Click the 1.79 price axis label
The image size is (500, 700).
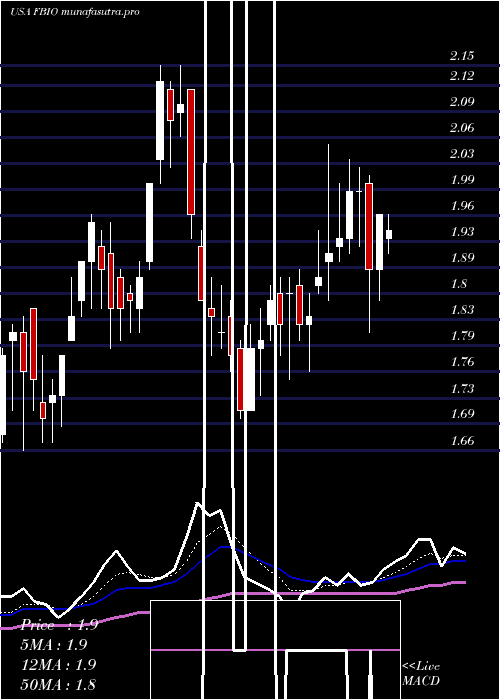click(x=462, y=335)
